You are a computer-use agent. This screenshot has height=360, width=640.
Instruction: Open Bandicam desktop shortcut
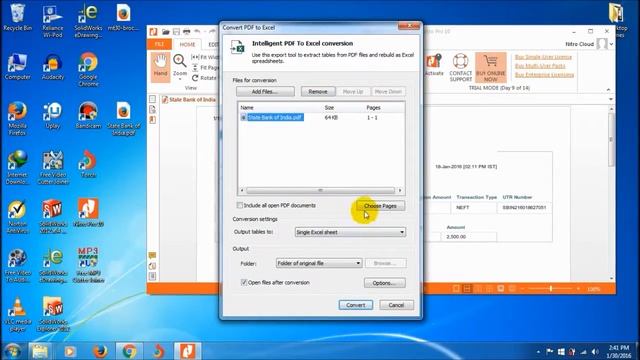tap(88, 116)
